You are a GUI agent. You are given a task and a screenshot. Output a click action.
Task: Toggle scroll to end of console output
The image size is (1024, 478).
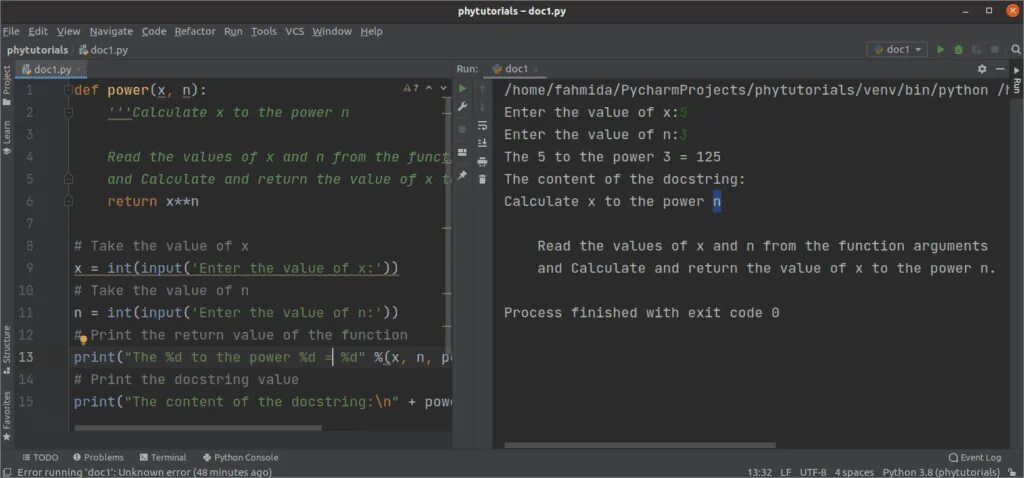483,143
